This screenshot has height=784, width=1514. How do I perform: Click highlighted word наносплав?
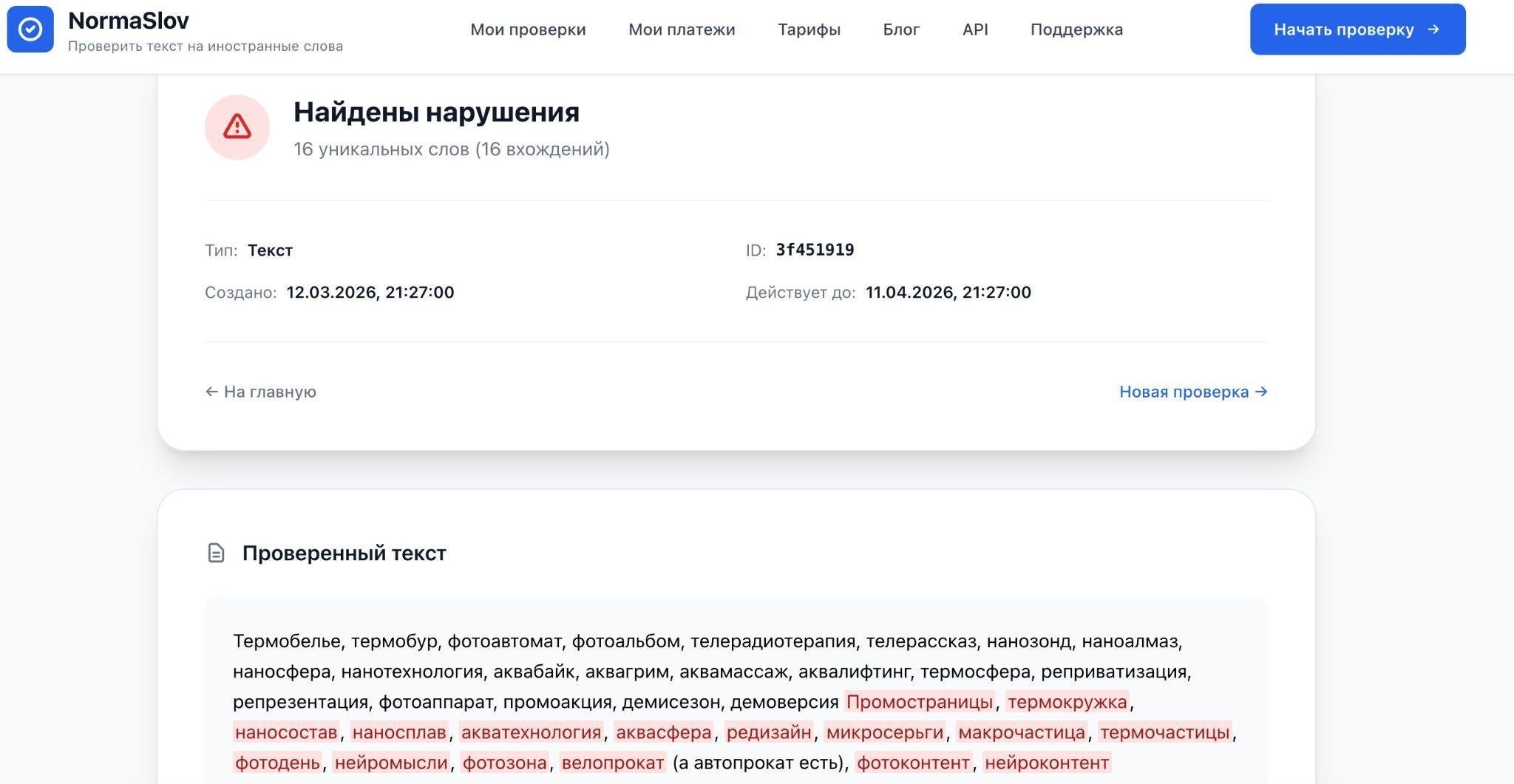point(399,732)
